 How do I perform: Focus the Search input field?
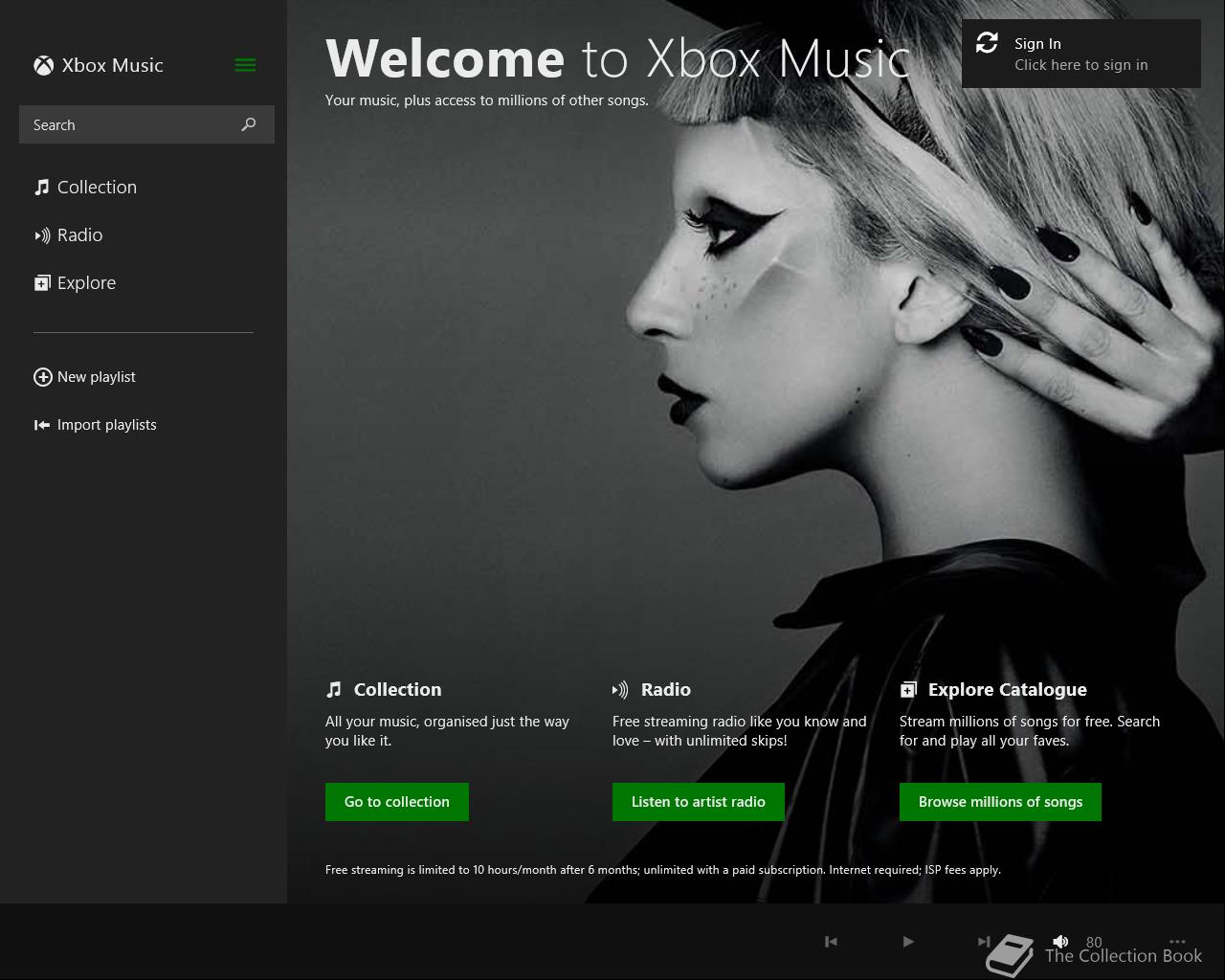146,124
